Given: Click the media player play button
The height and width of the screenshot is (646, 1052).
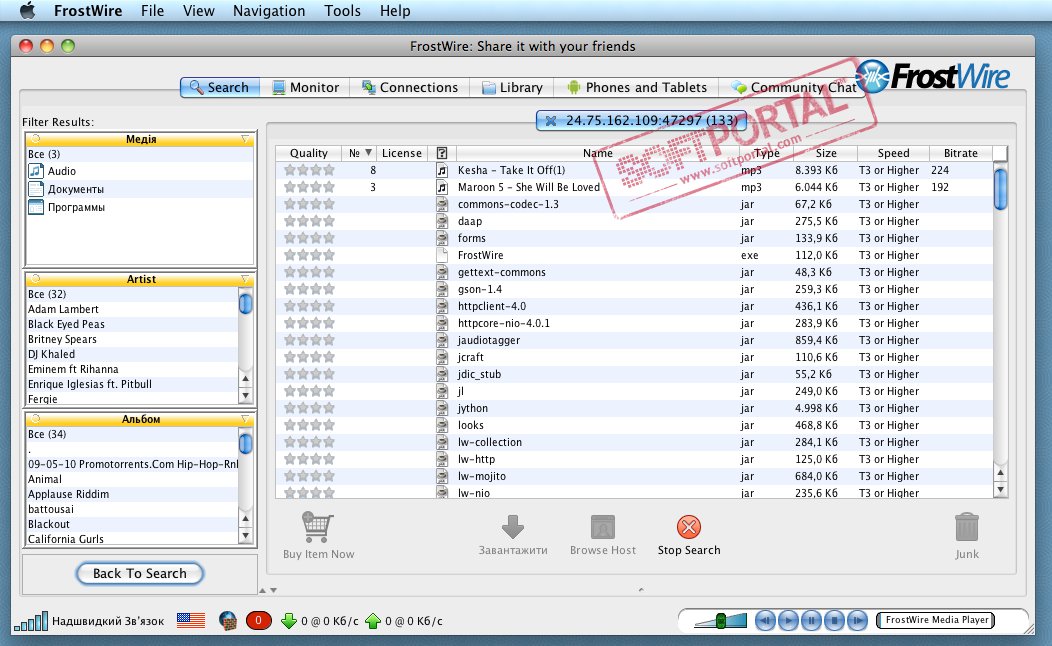Looking at the screenshot, I should (788, 621).
